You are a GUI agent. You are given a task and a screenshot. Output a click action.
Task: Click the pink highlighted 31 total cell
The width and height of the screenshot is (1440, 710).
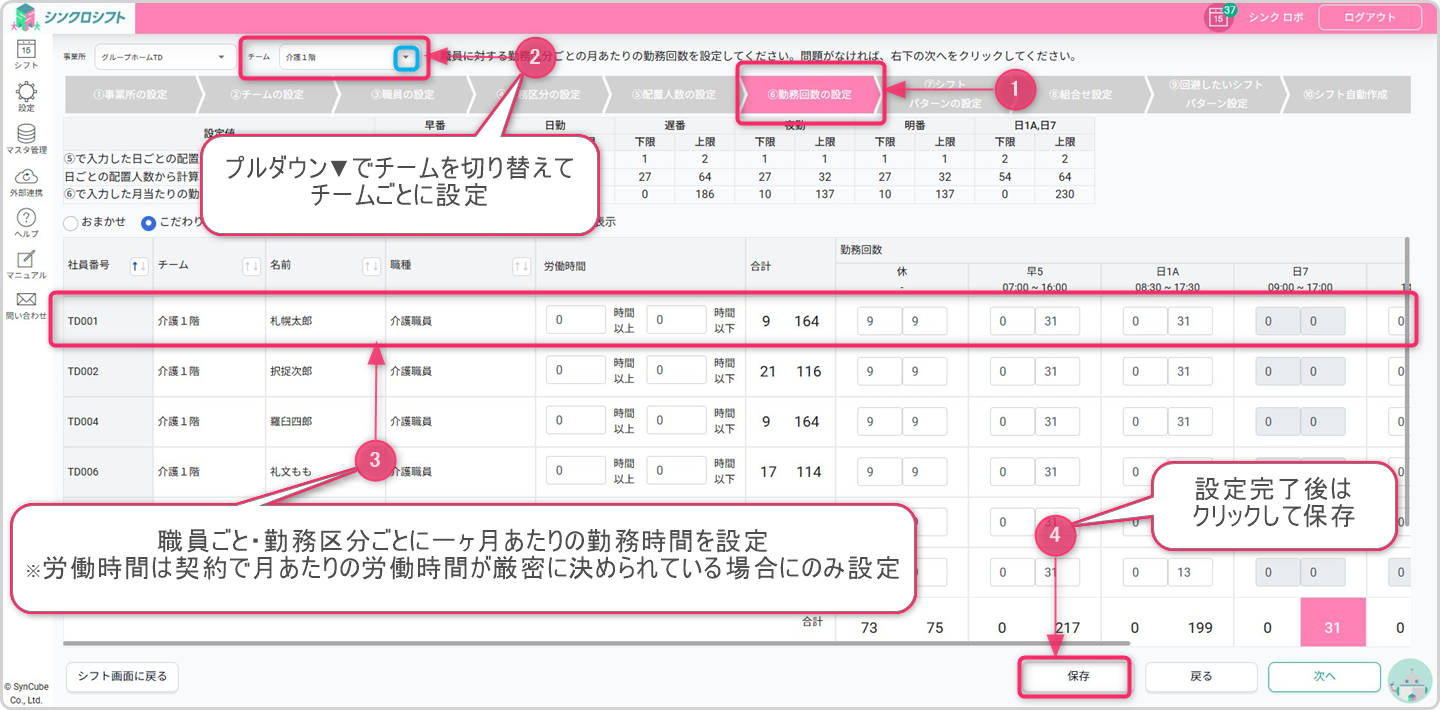[x=1331, y=628]
